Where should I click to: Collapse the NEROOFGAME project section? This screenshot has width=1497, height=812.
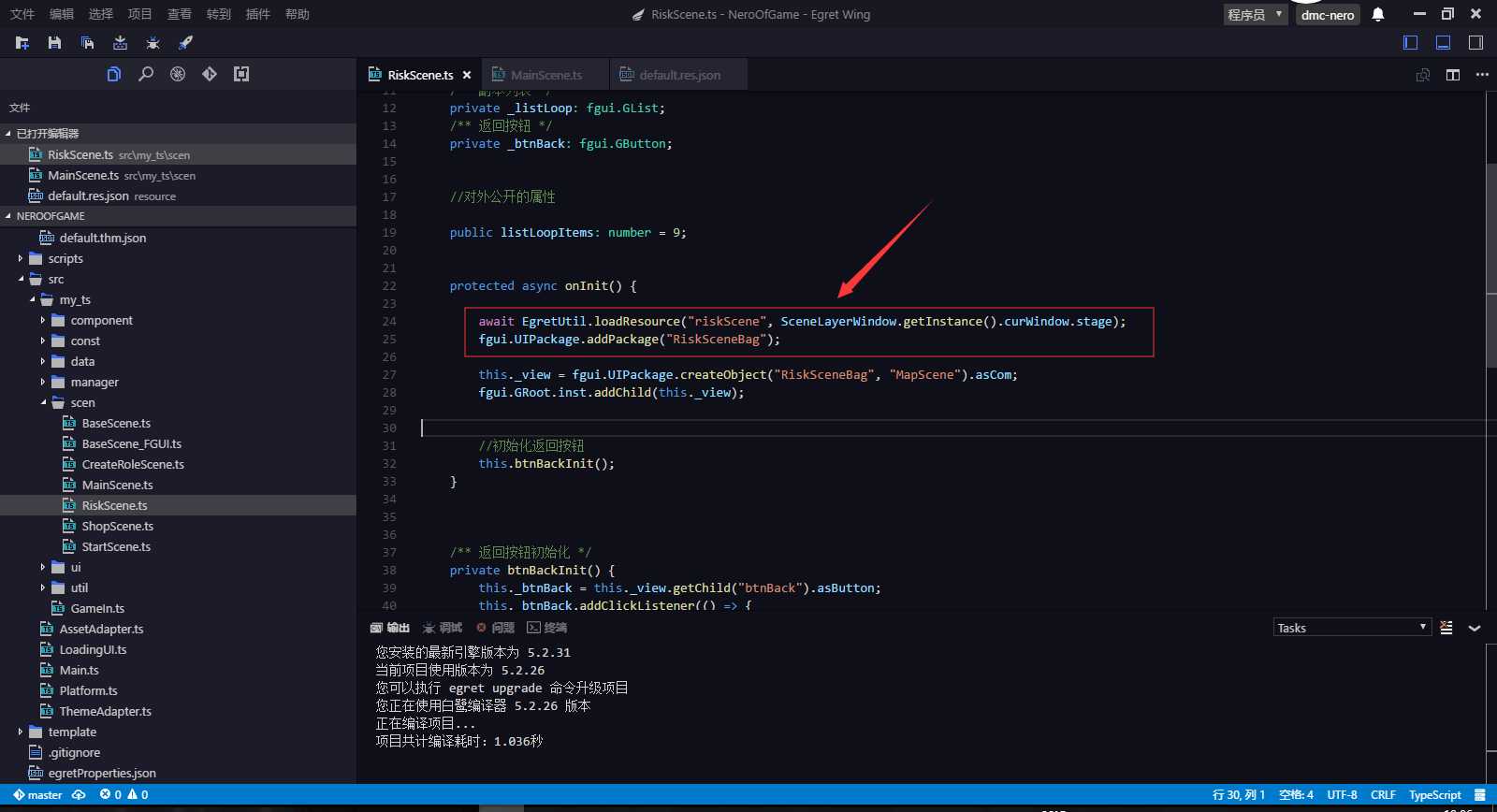pyautogui.click(x=178, y=216)
